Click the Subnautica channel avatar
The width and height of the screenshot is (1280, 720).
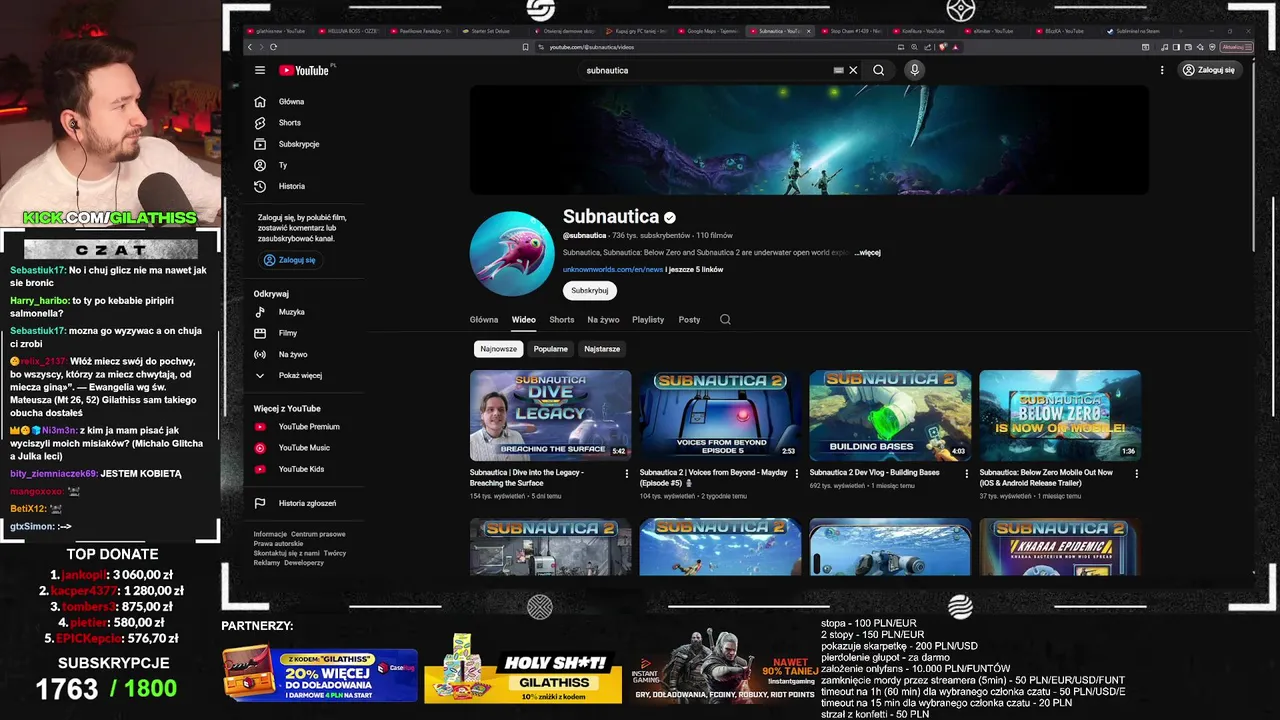tap(512, 254)
